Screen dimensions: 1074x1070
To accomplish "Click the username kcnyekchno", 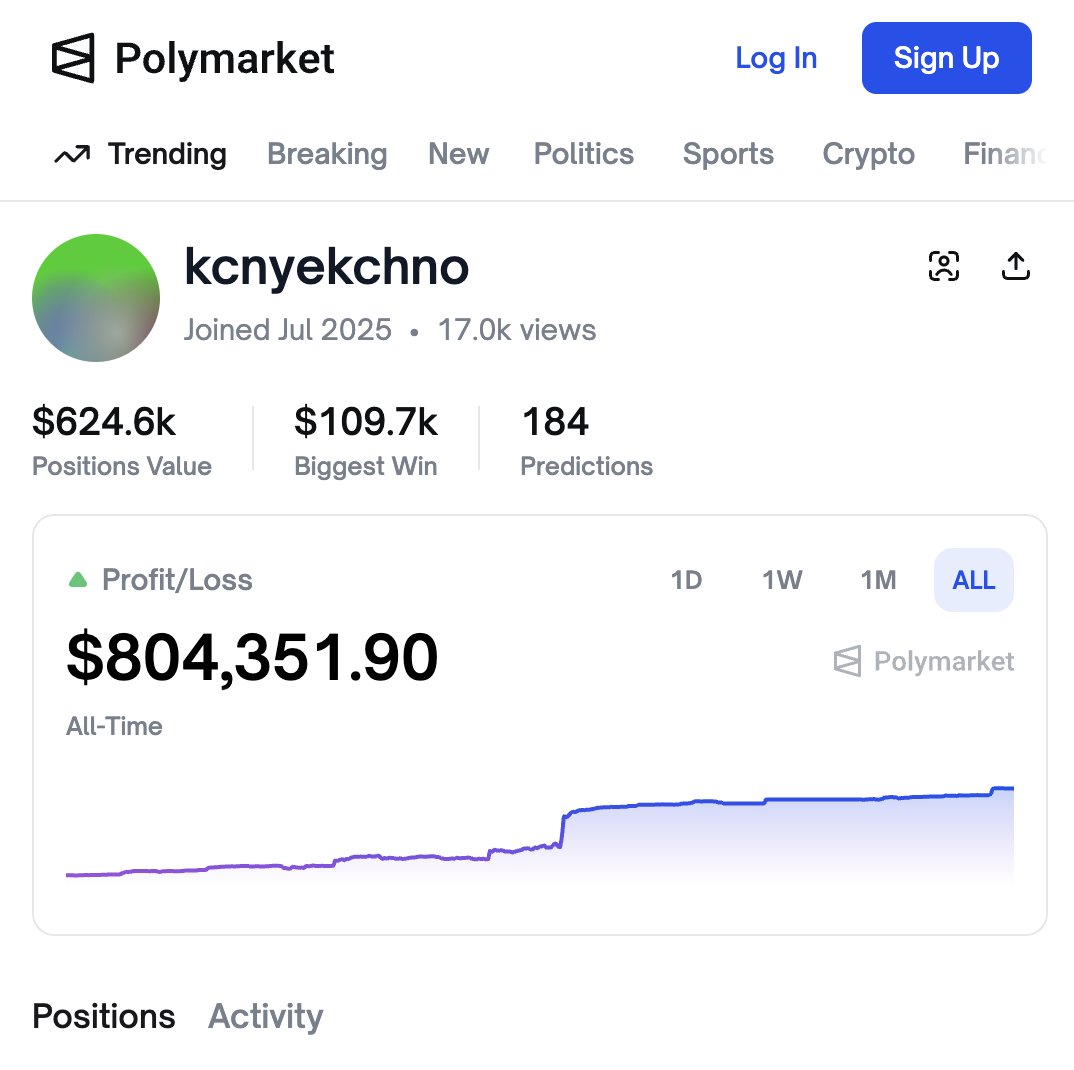I will coord(327,267).
